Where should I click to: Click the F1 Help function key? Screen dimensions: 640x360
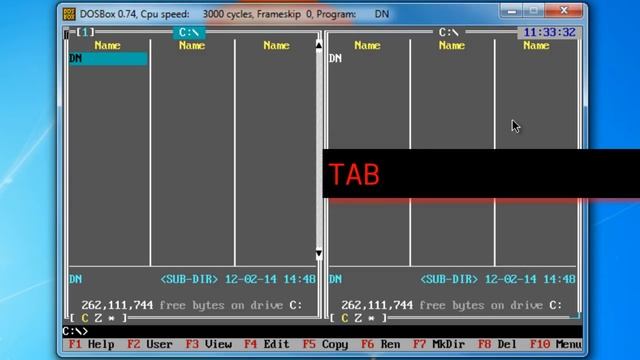point(91,344)
